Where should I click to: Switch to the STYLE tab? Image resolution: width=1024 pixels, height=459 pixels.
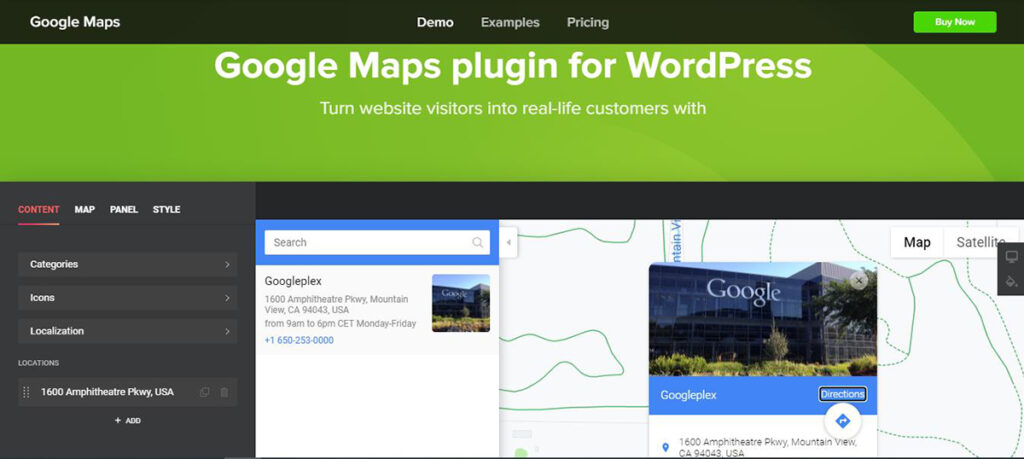167,210
